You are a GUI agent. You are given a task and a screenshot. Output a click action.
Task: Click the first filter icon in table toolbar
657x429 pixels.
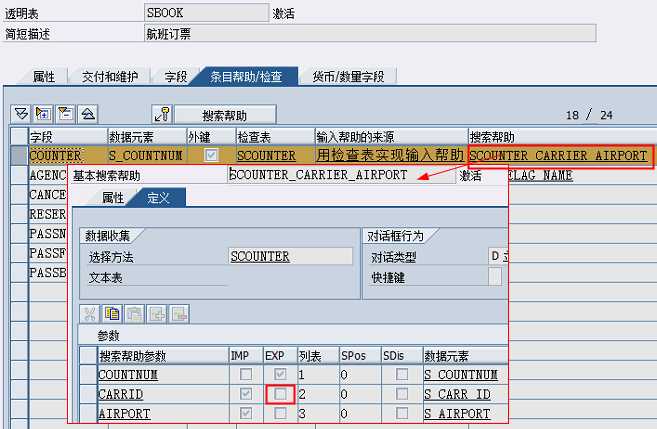click(21, 114)
